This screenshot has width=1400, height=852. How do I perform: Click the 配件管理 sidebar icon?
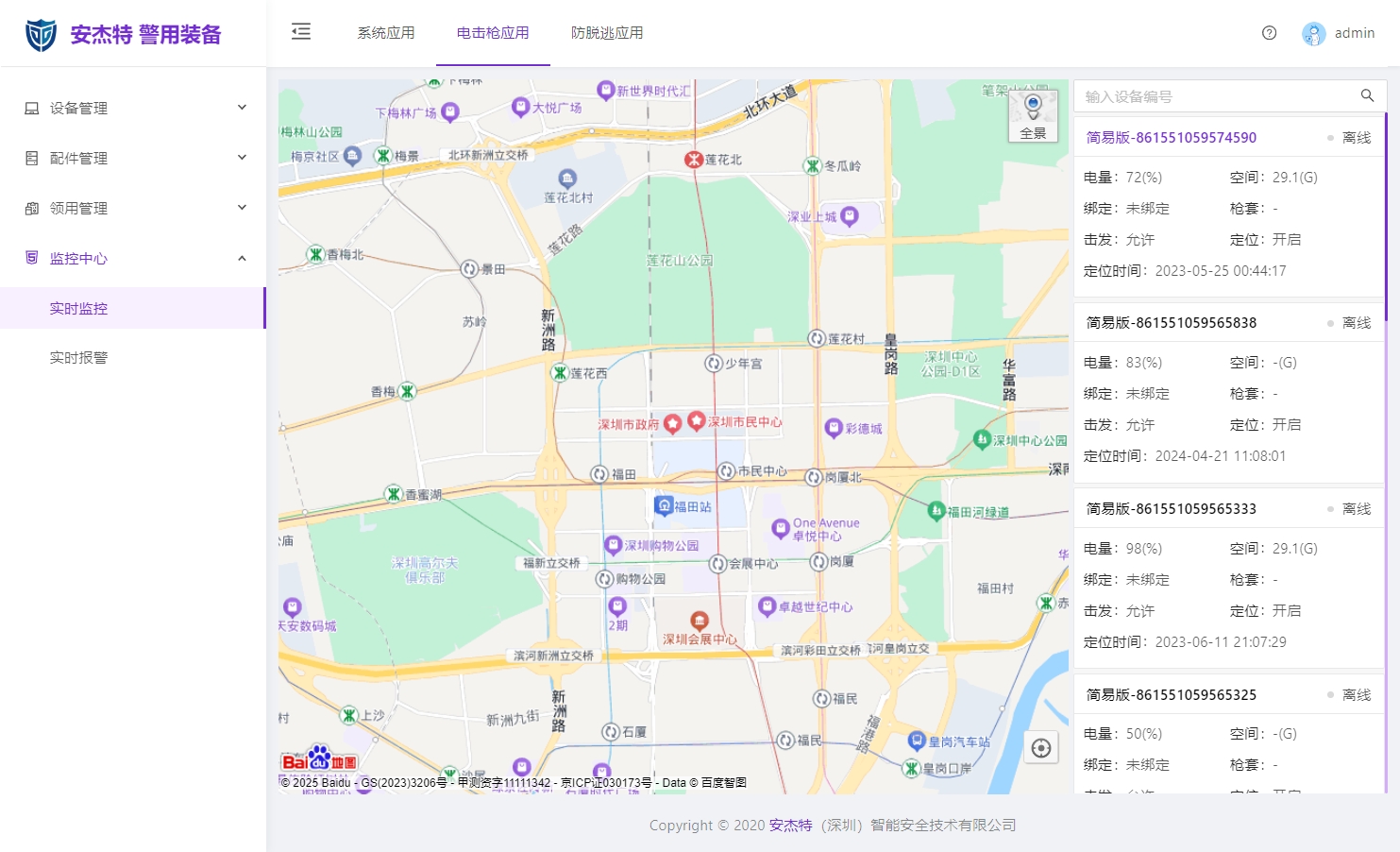(32, 159)
